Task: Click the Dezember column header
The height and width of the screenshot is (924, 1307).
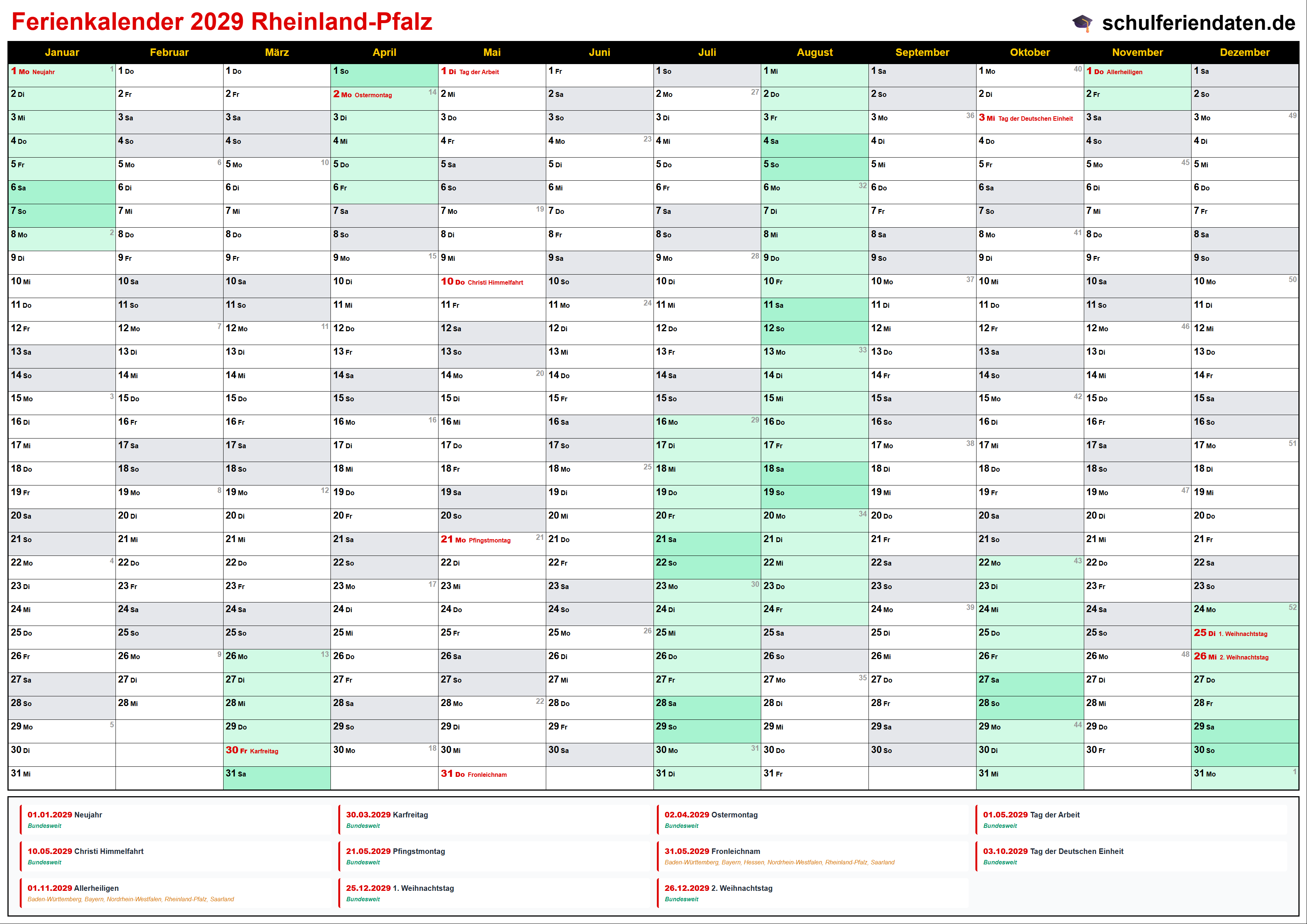Action: [x=1244, y=53]
